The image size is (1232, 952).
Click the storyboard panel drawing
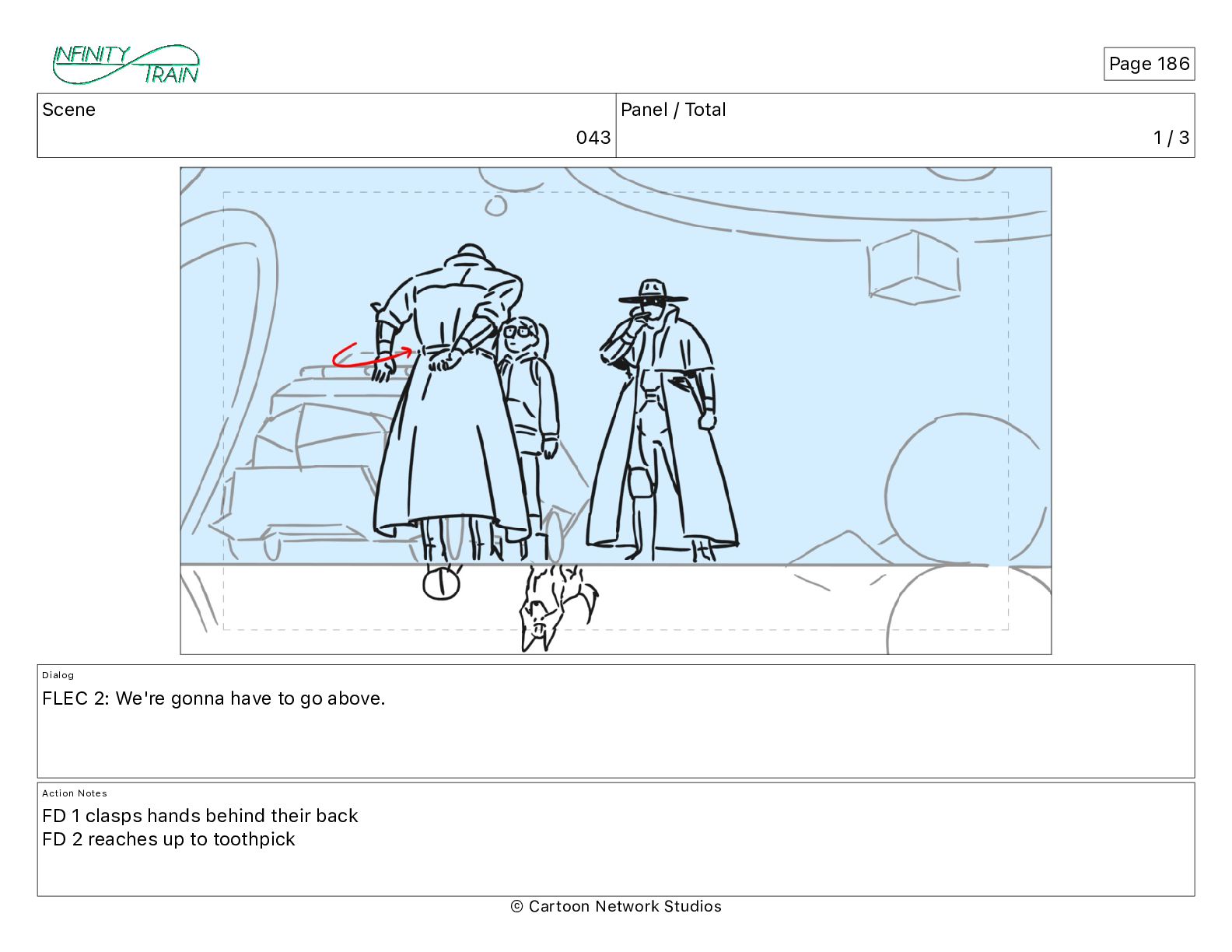616,411
